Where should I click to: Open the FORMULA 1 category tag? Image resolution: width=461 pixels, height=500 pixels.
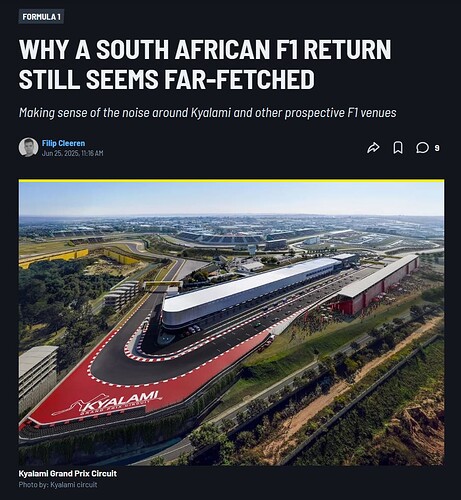41,17
